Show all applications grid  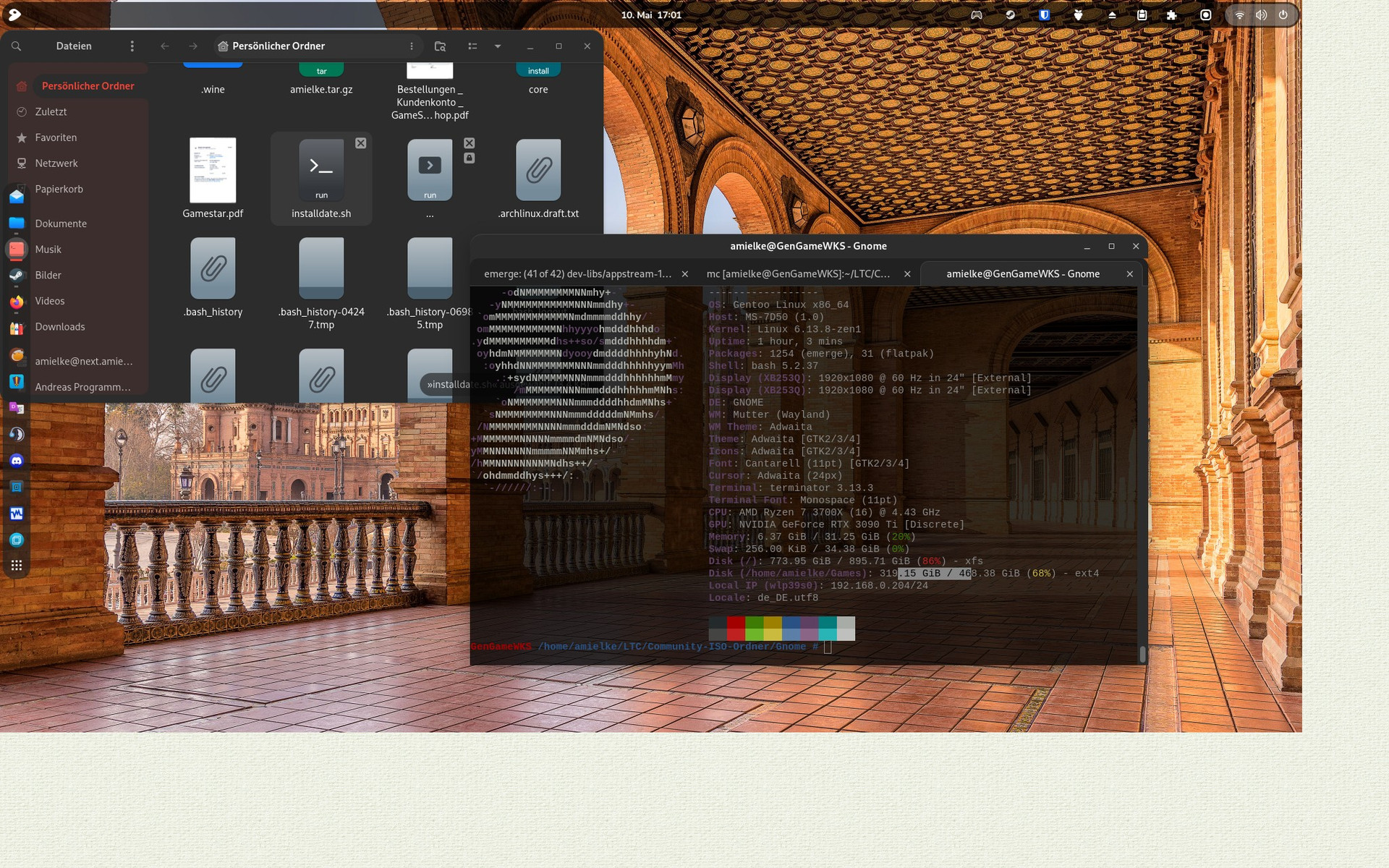(17, 566)
